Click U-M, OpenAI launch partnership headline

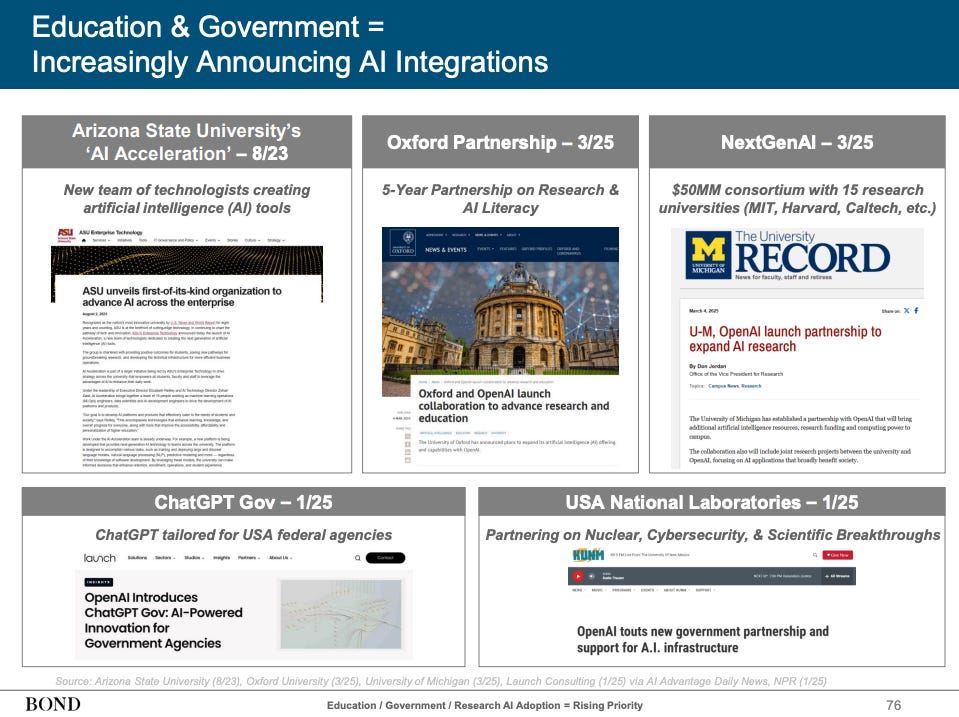click(785, 339)
